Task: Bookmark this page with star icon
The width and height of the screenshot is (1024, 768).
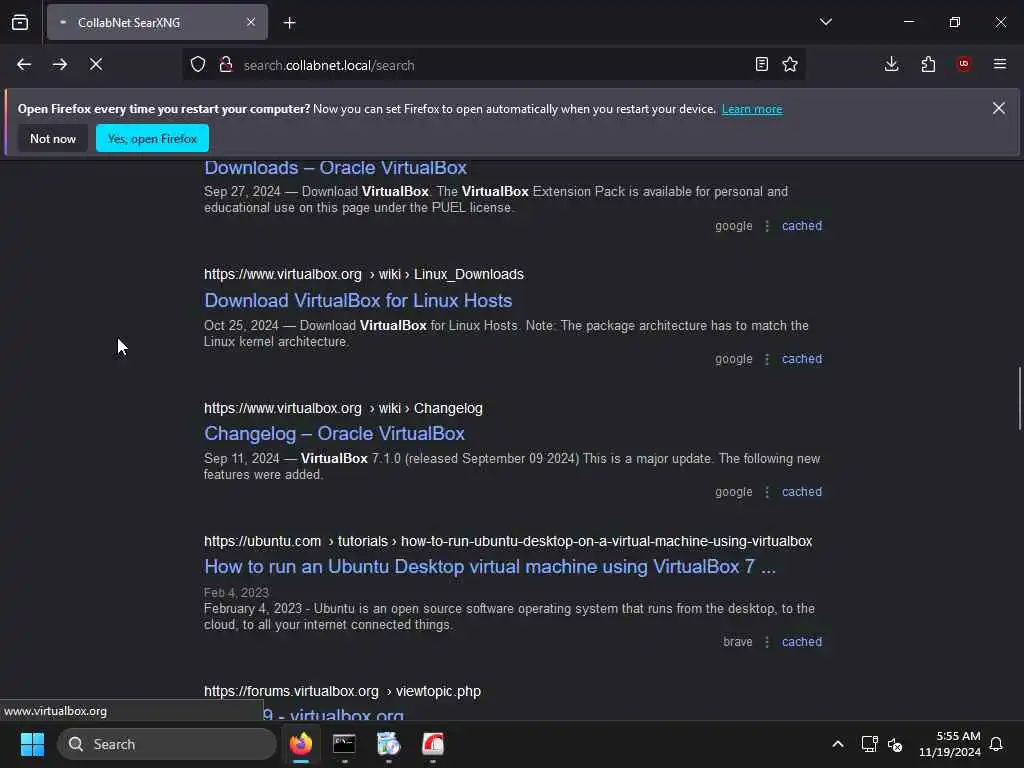Action: coord(790,65)
